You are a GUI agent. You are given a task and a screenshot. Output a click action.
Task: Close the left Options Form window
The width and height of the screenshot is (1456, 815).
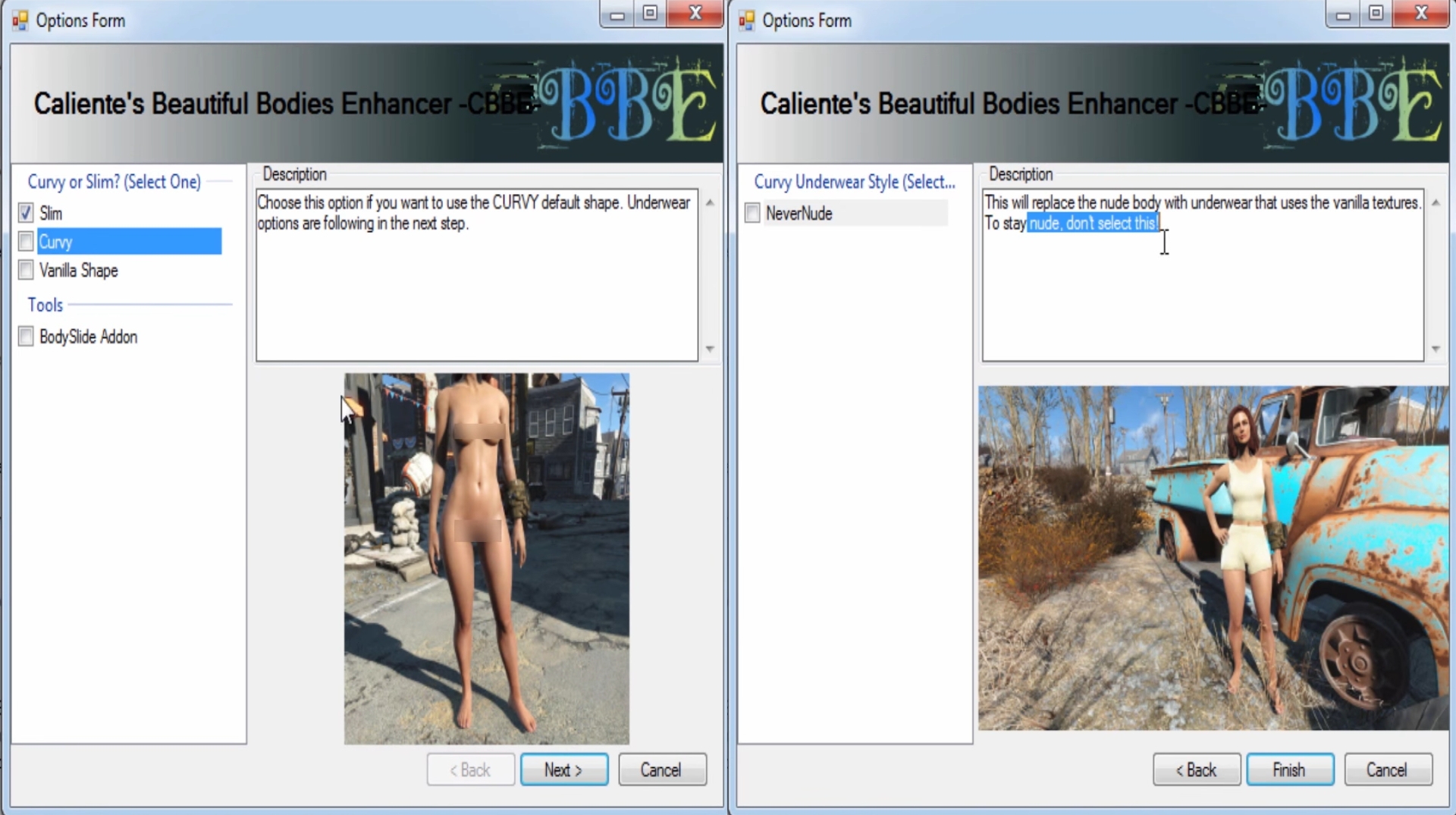(x=695, y=14)
